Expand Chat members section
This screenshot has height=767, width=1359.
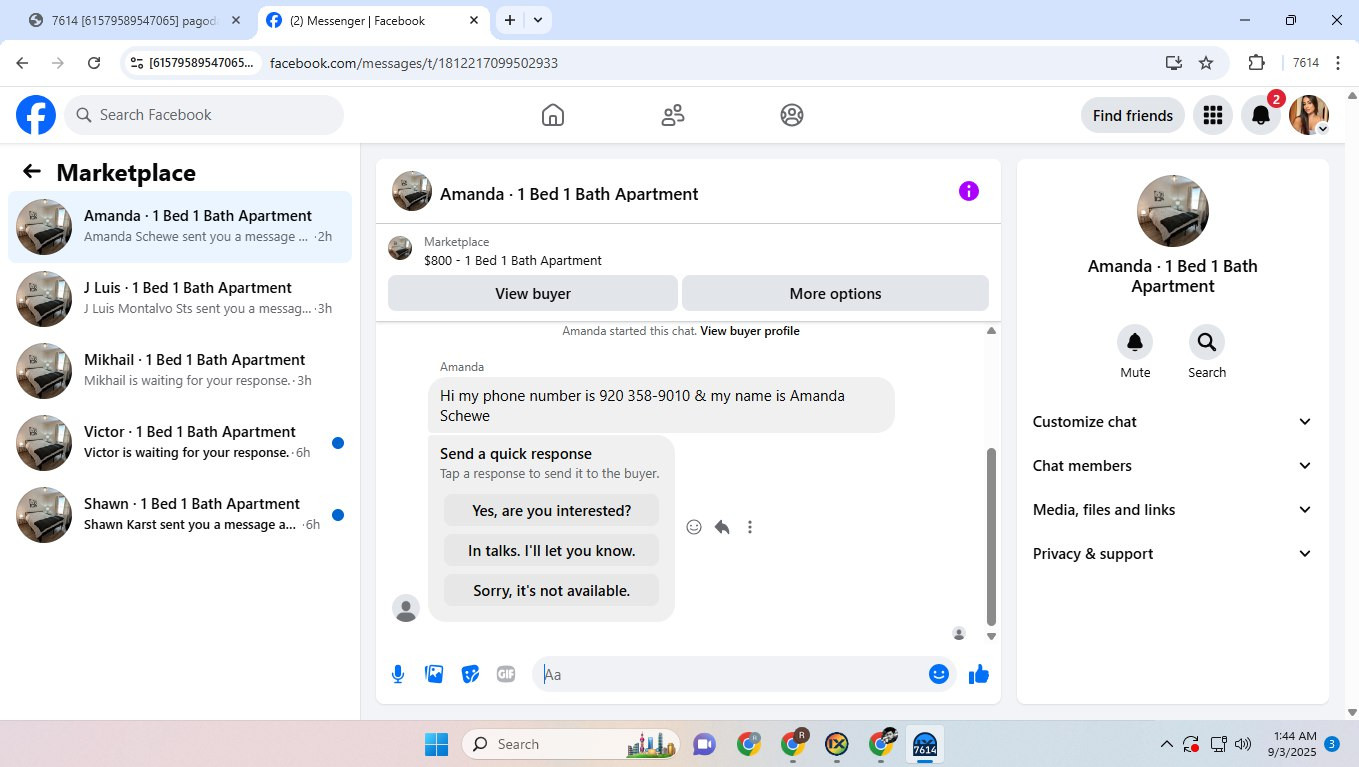1173,466
